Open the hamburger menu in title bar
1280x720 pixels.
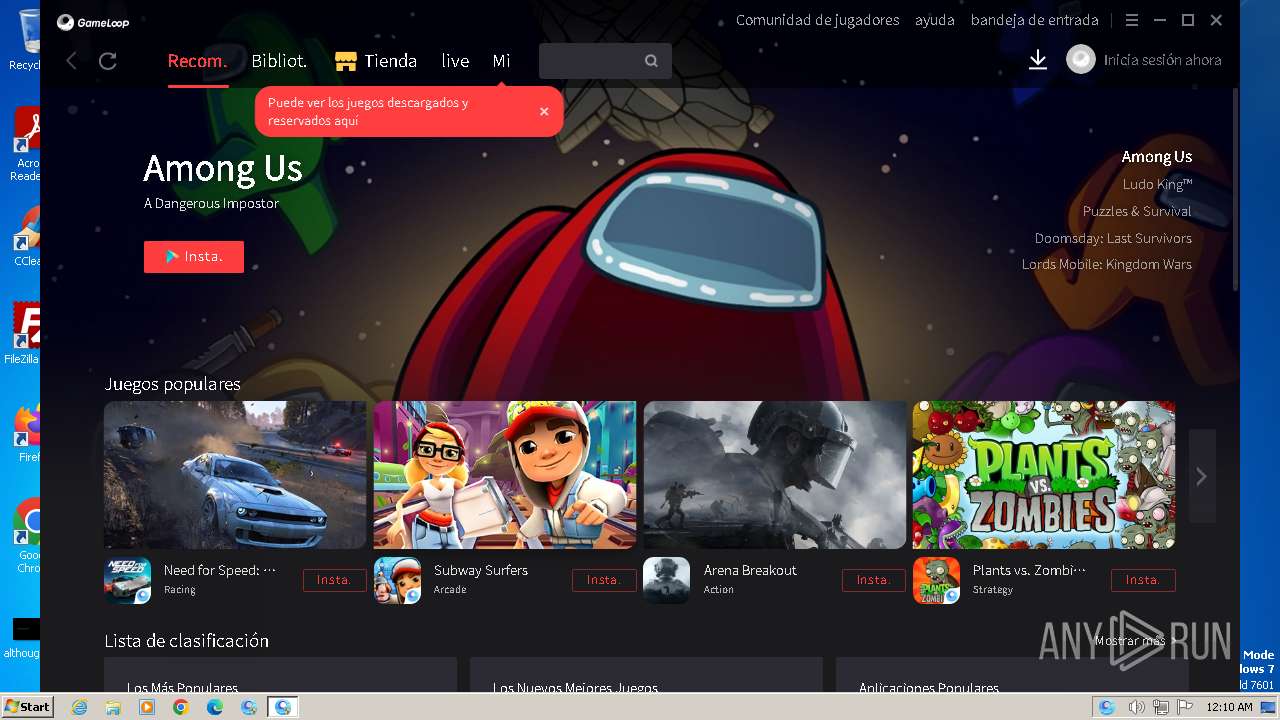click(x=1132, y=20)
